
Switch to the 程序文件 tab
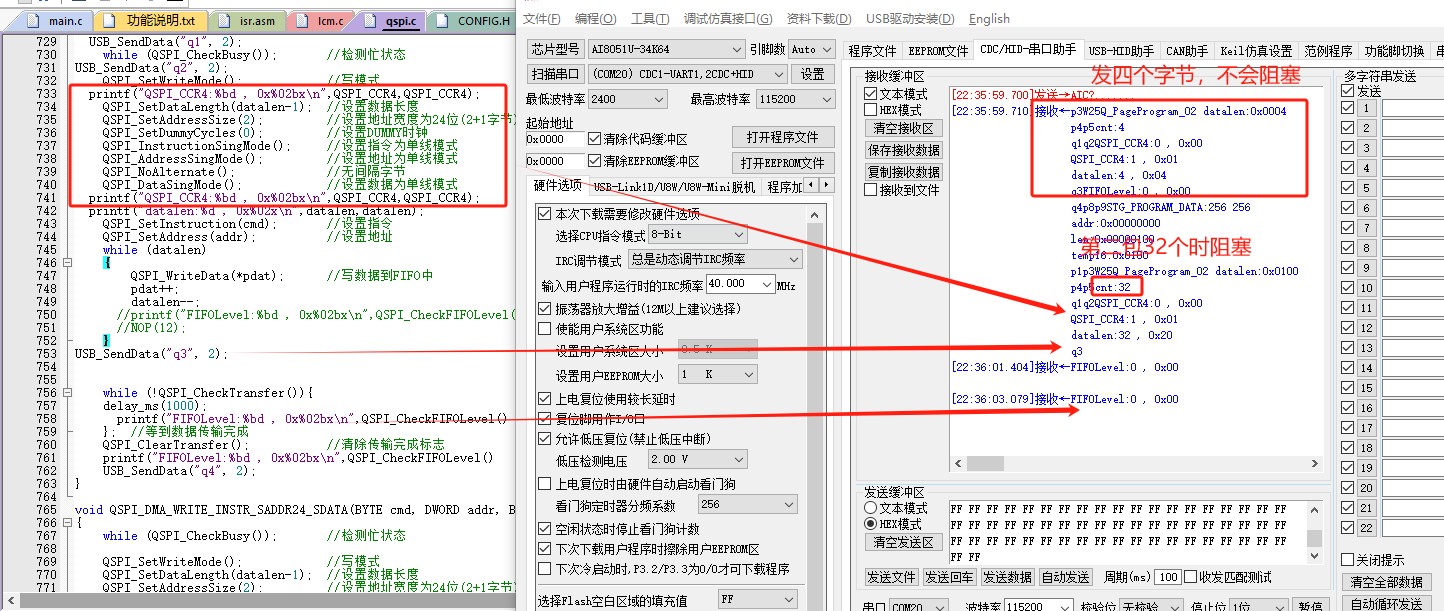pos(873,51)
